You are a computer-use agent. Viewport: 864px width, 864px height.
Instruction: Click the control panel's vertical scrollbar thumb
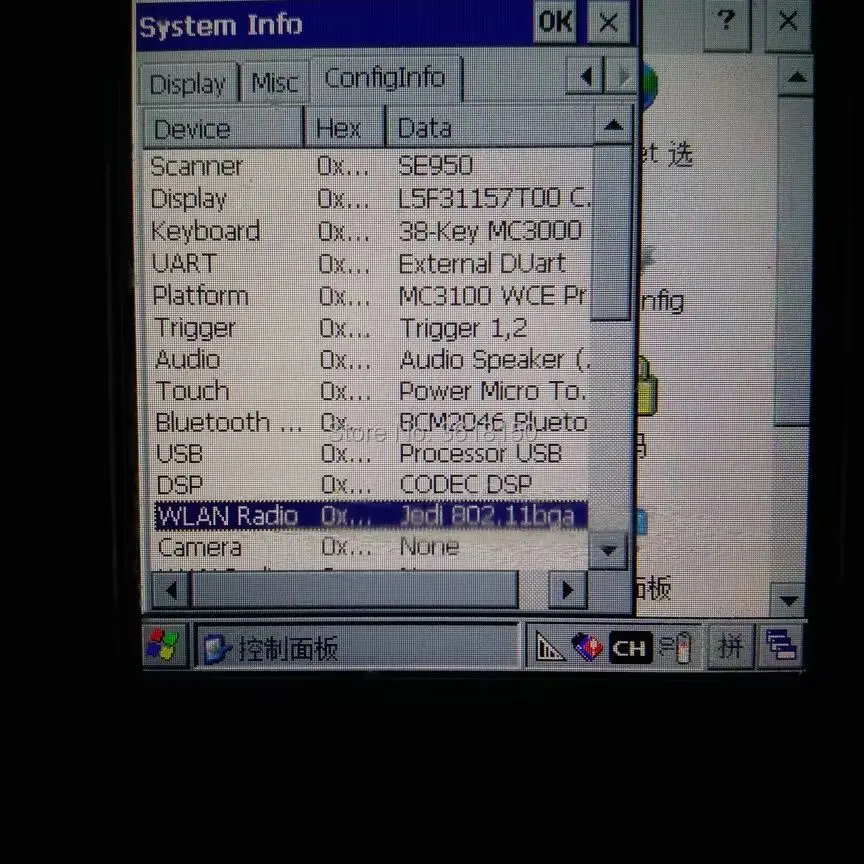point(792,261)
